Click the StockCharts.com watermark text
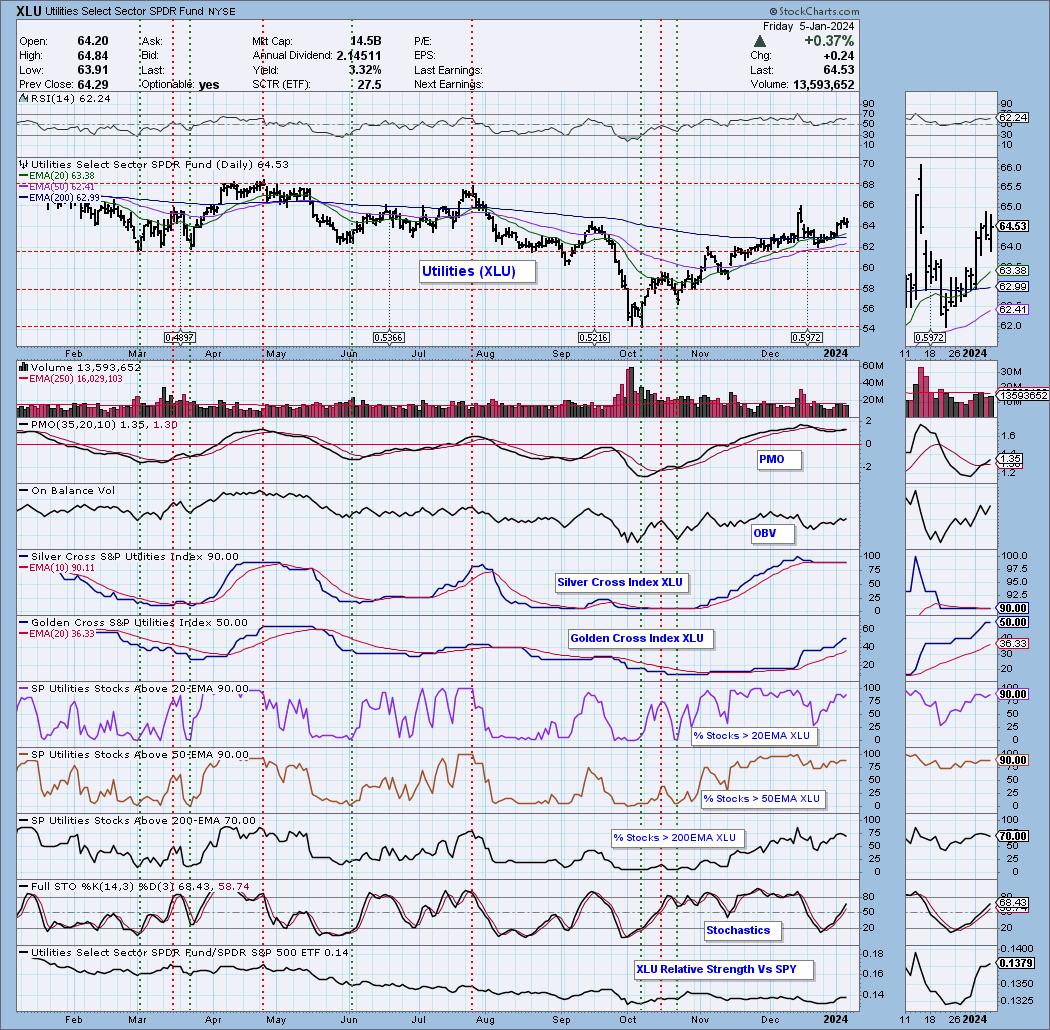The height and width of the screenshot is (1030, 1050). [814, 11]
